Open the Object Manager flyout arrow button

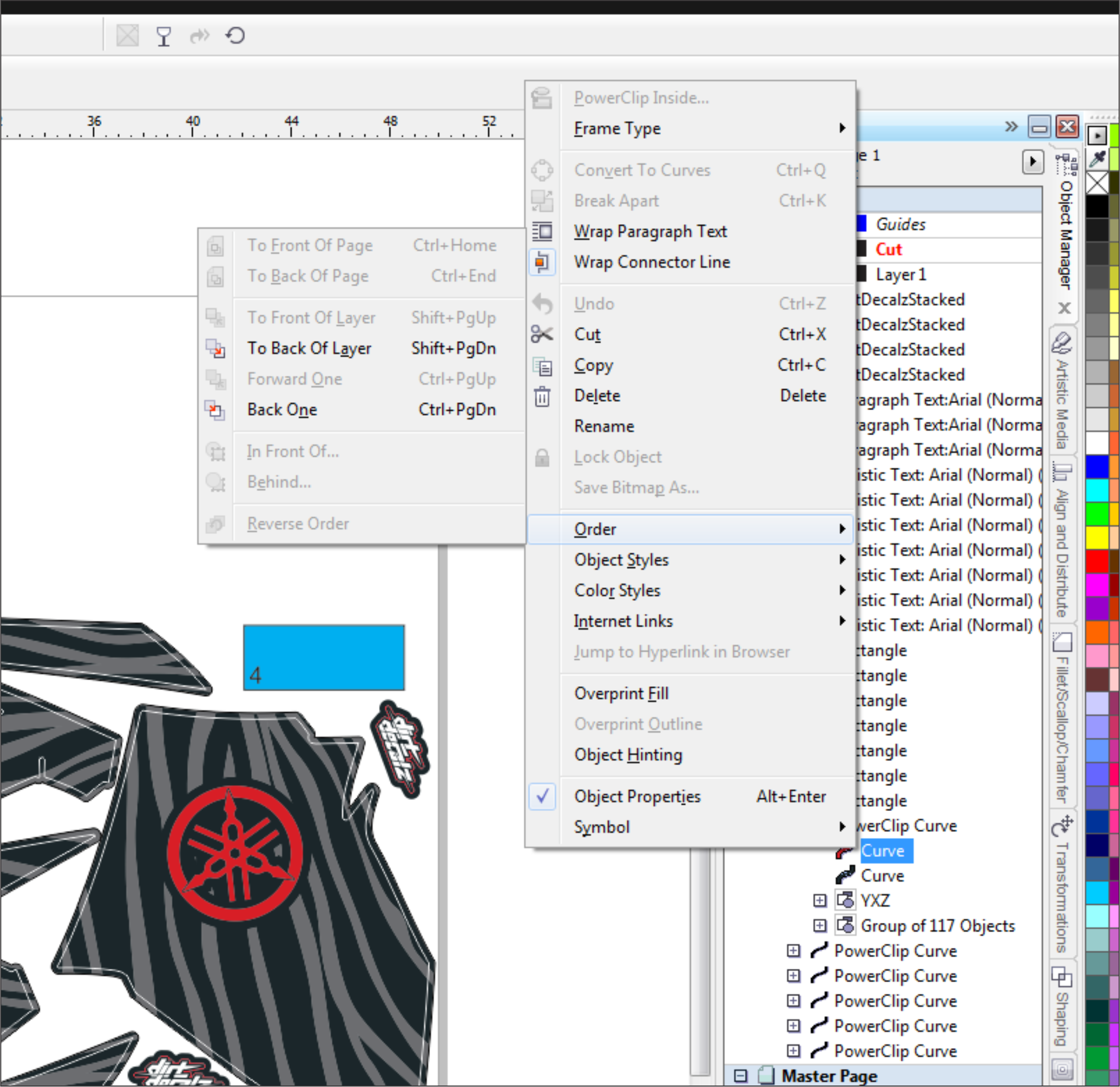1033,162
